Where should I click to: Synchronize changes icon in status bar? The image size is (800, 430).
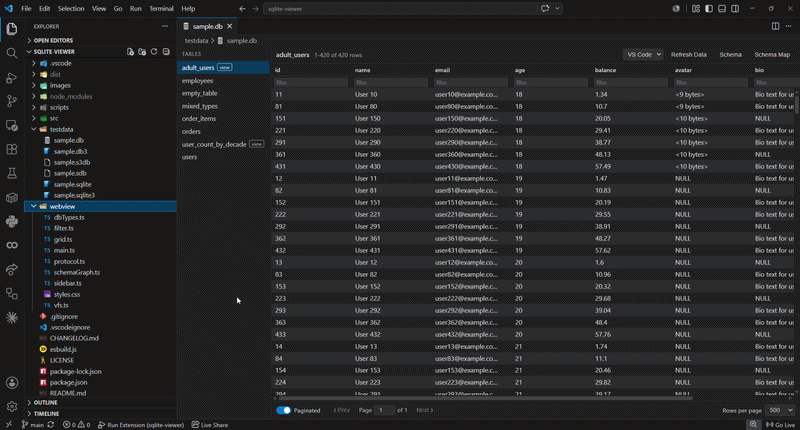[x=51, y=425]
